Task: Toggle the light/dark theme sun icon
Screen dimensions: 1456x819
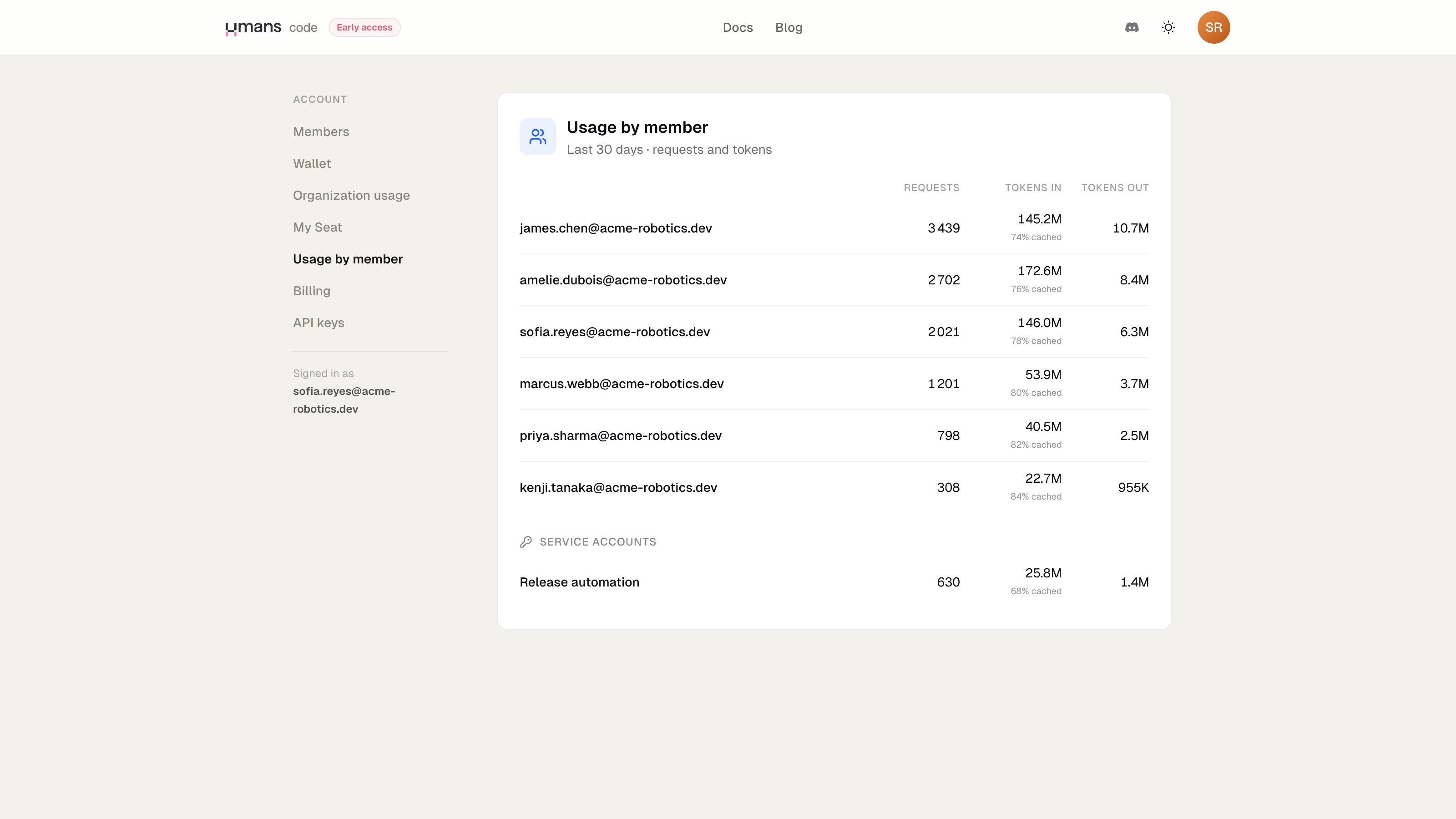Action: click(1168, 27)
